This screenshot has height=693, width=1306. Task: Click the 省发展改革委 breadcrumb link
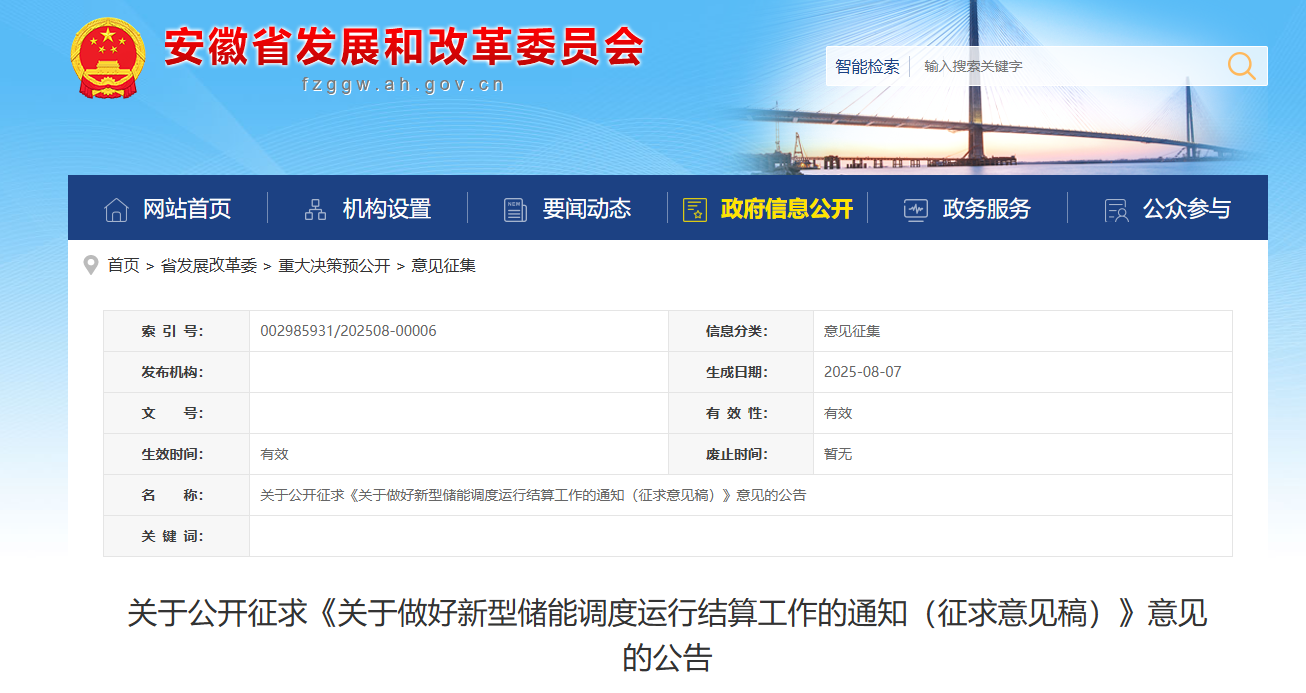tap(209, 265)
